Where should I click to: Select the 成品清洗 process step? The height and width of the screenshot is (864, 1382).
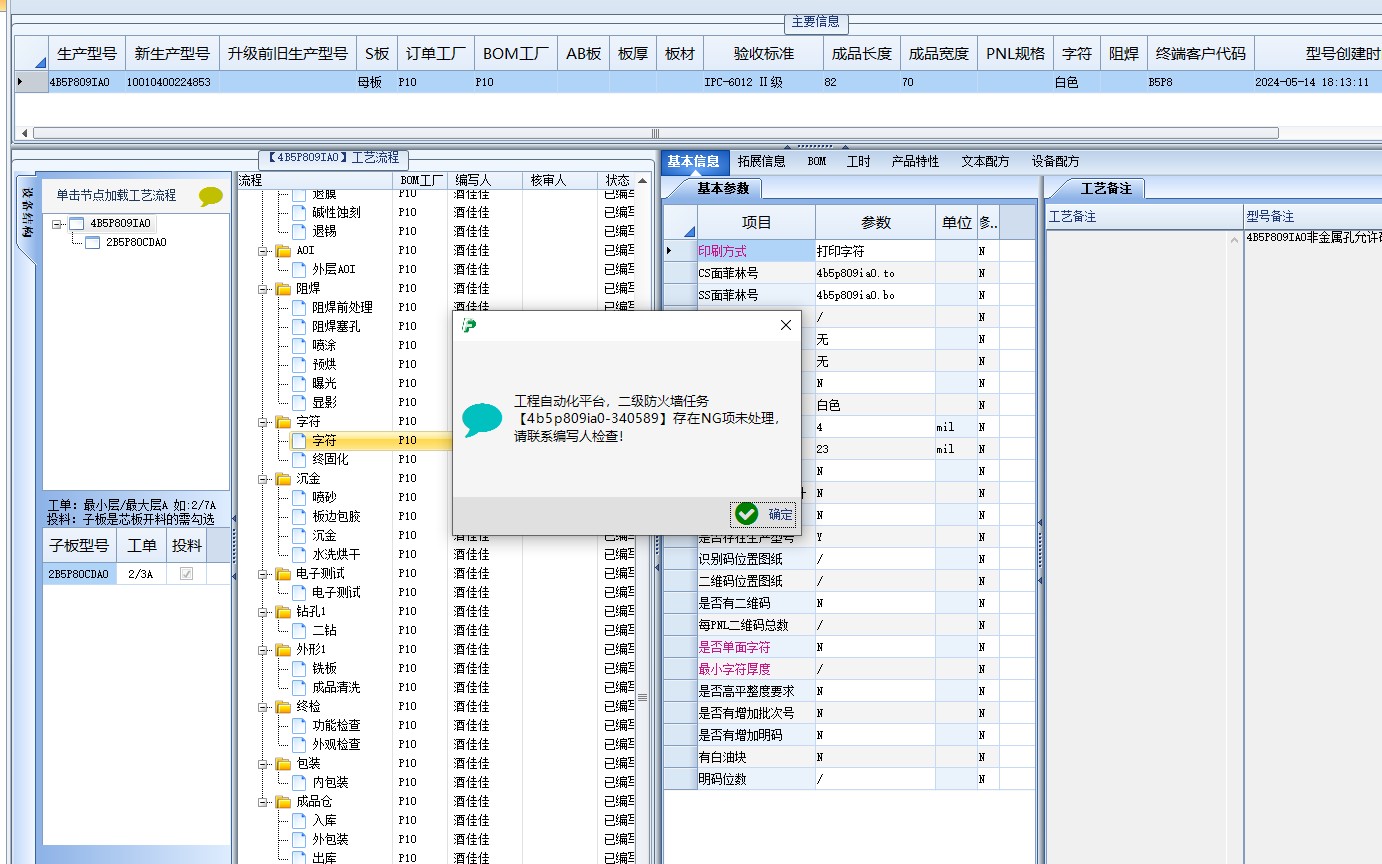tap(336, 687)
